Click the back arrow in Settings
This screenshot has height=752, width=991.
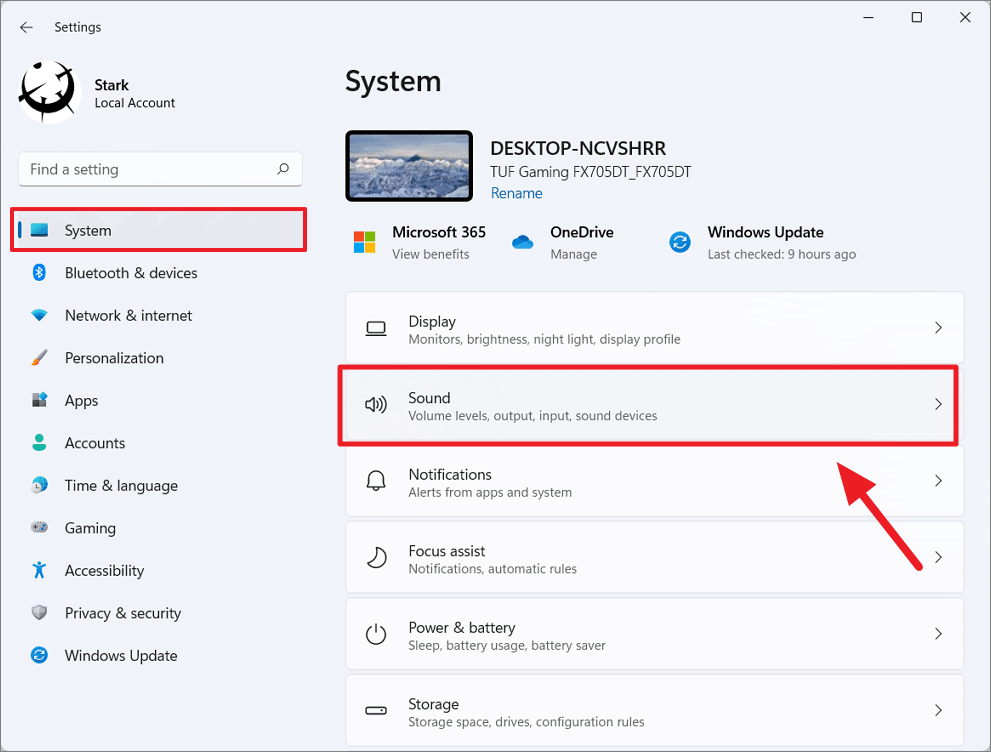[27, 27]
